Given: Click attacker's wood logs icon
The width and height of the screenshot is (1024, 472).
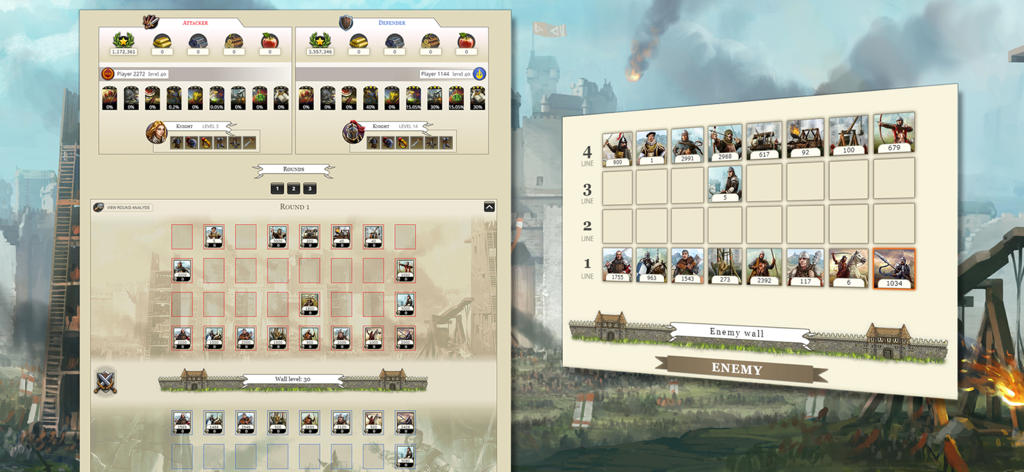Looking at the screenshot, I should [234, 40].
